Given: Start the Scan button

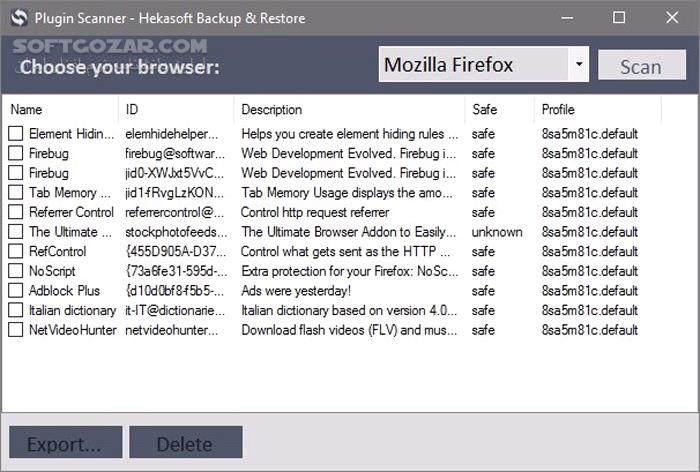Looking at the screenshot, I should (x=642, y=65).
